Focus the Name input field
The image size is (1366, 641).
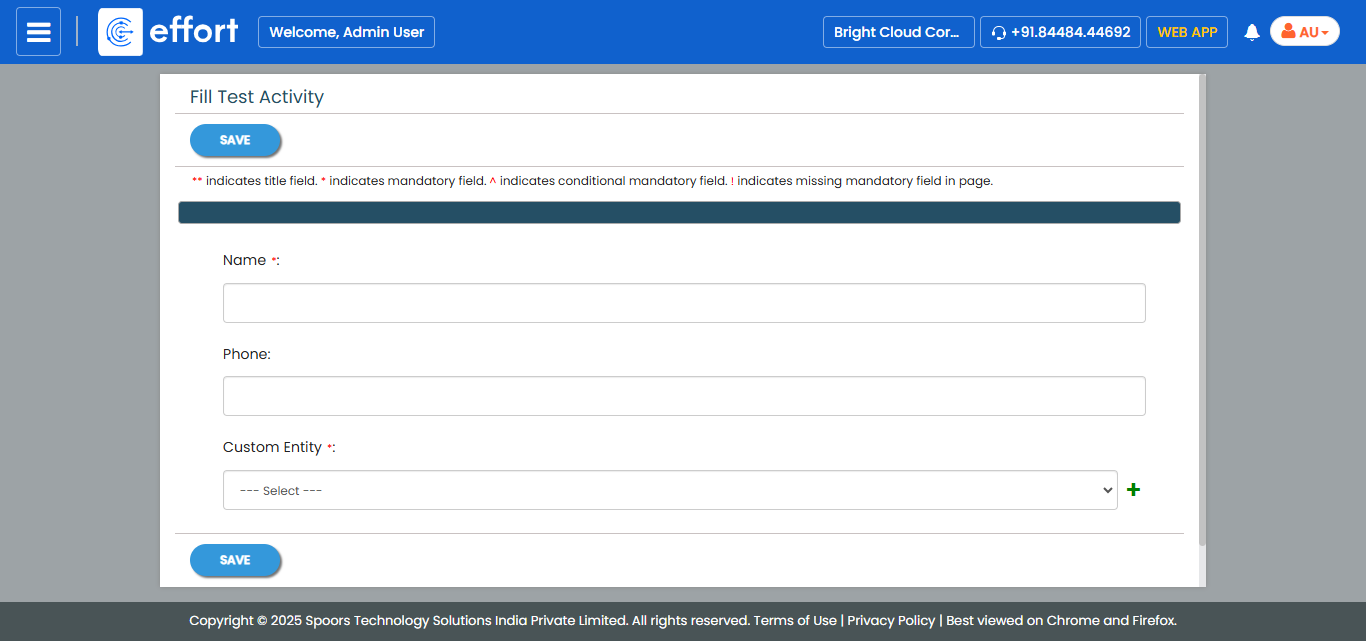coord(683,303)
